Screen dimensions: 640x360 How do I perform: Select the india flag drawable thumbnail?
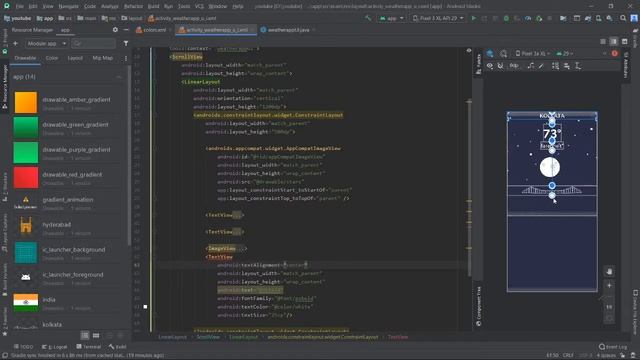point(26,302)
